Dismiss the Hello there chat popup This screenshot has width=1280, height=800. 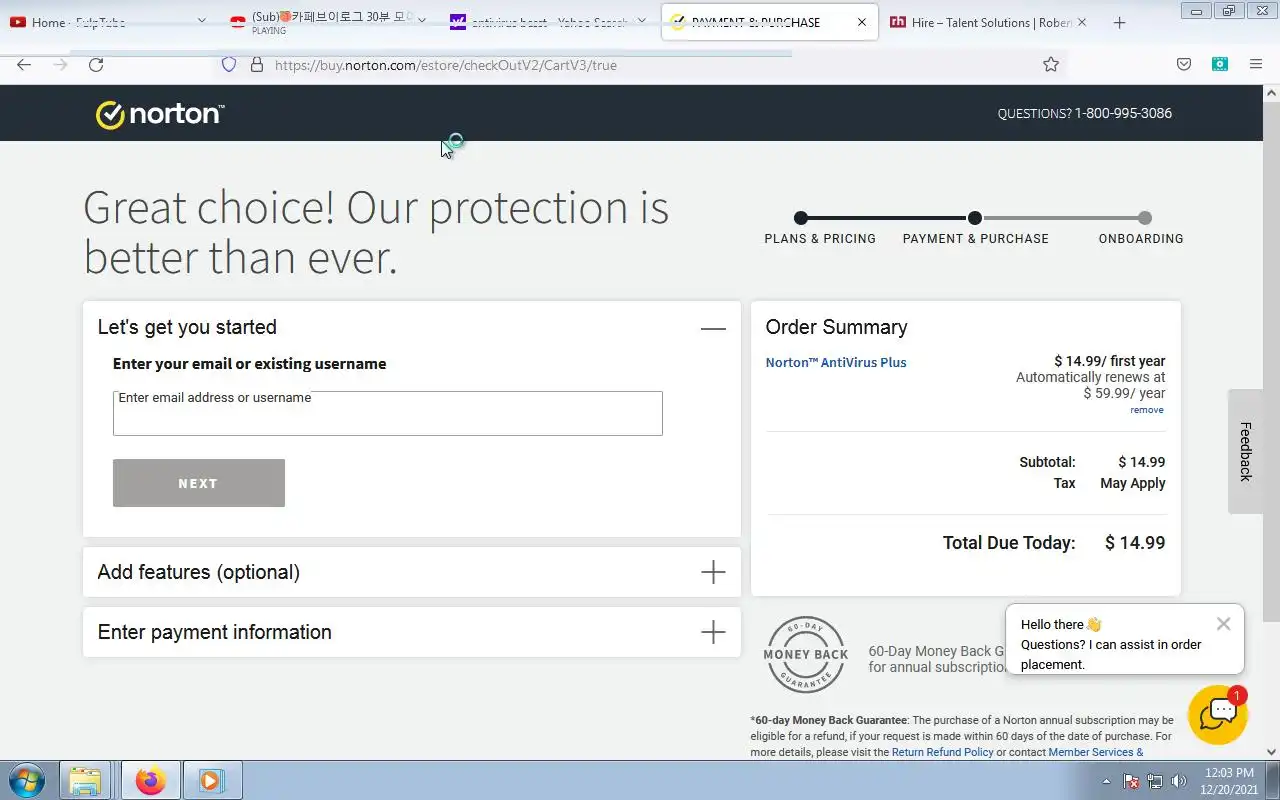point(1223,624)
